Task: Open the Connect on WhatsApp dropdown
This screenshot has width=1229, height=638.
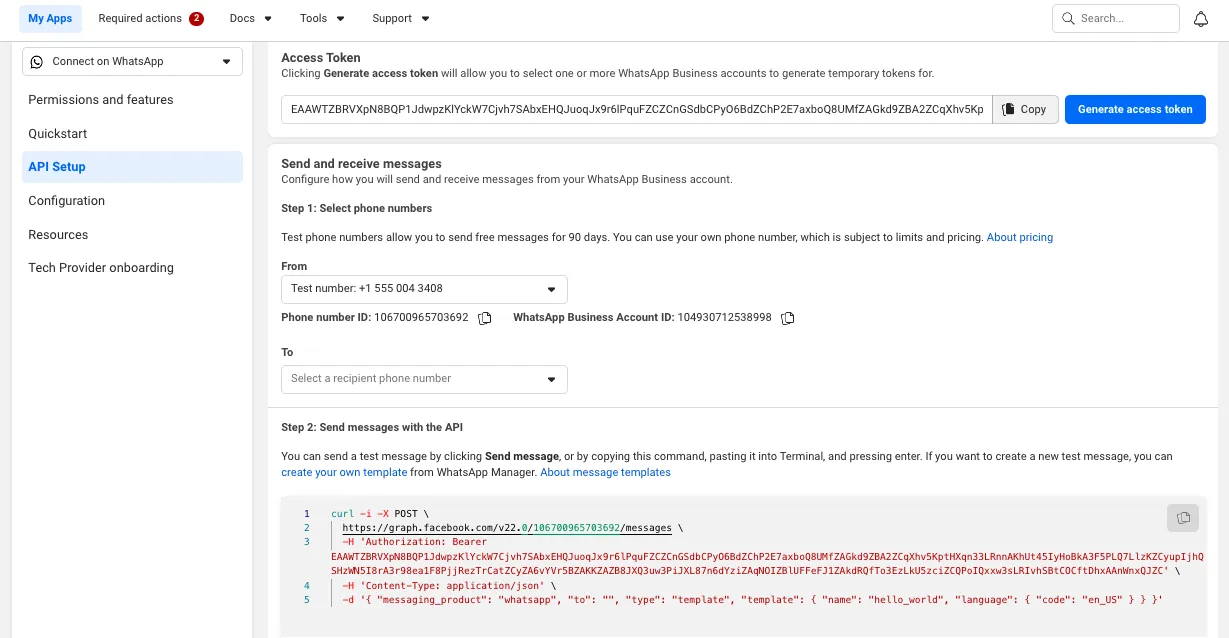Action: [132, 62]
